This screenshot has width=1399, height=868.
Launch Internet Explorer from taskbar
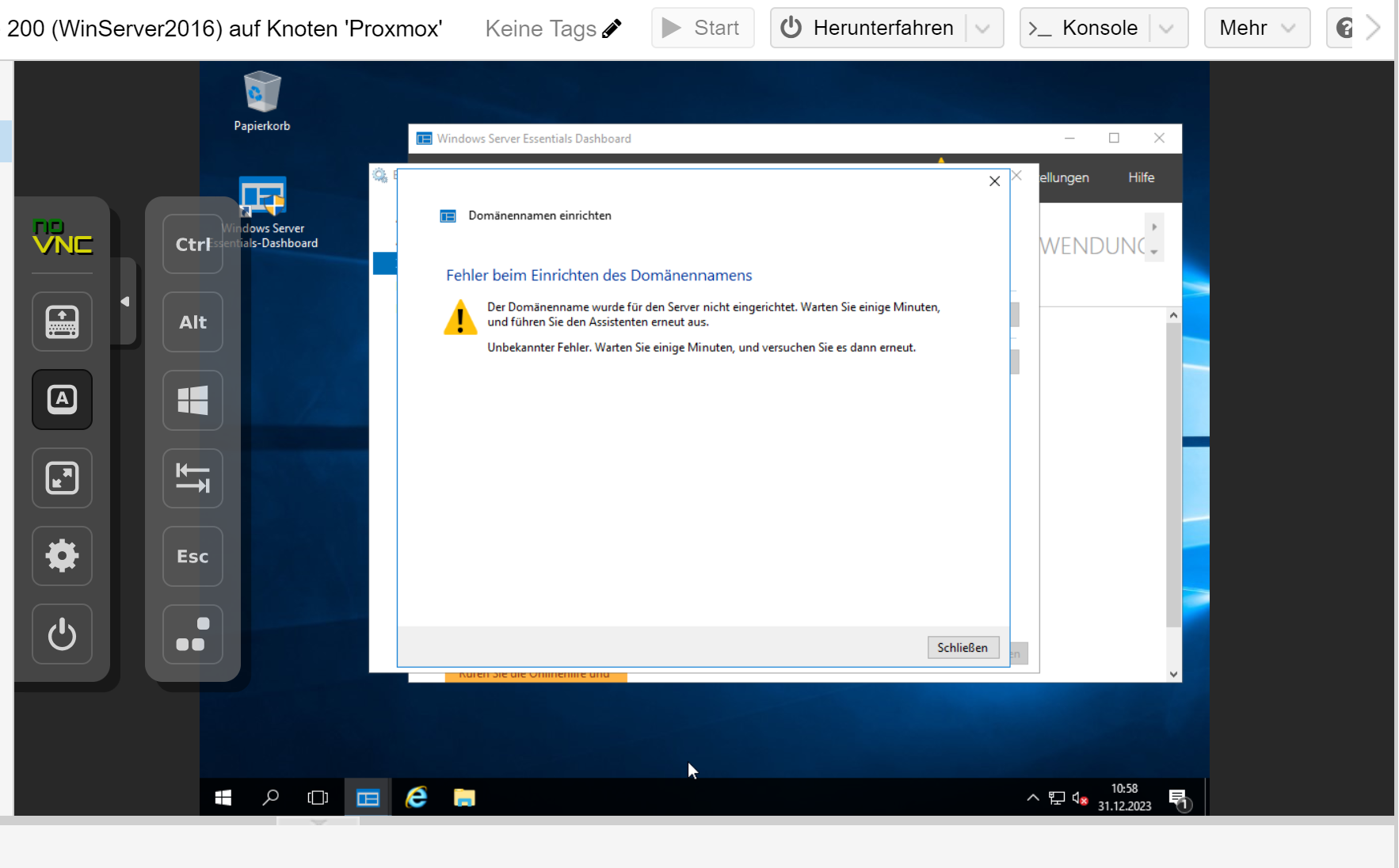click(417, 798)
